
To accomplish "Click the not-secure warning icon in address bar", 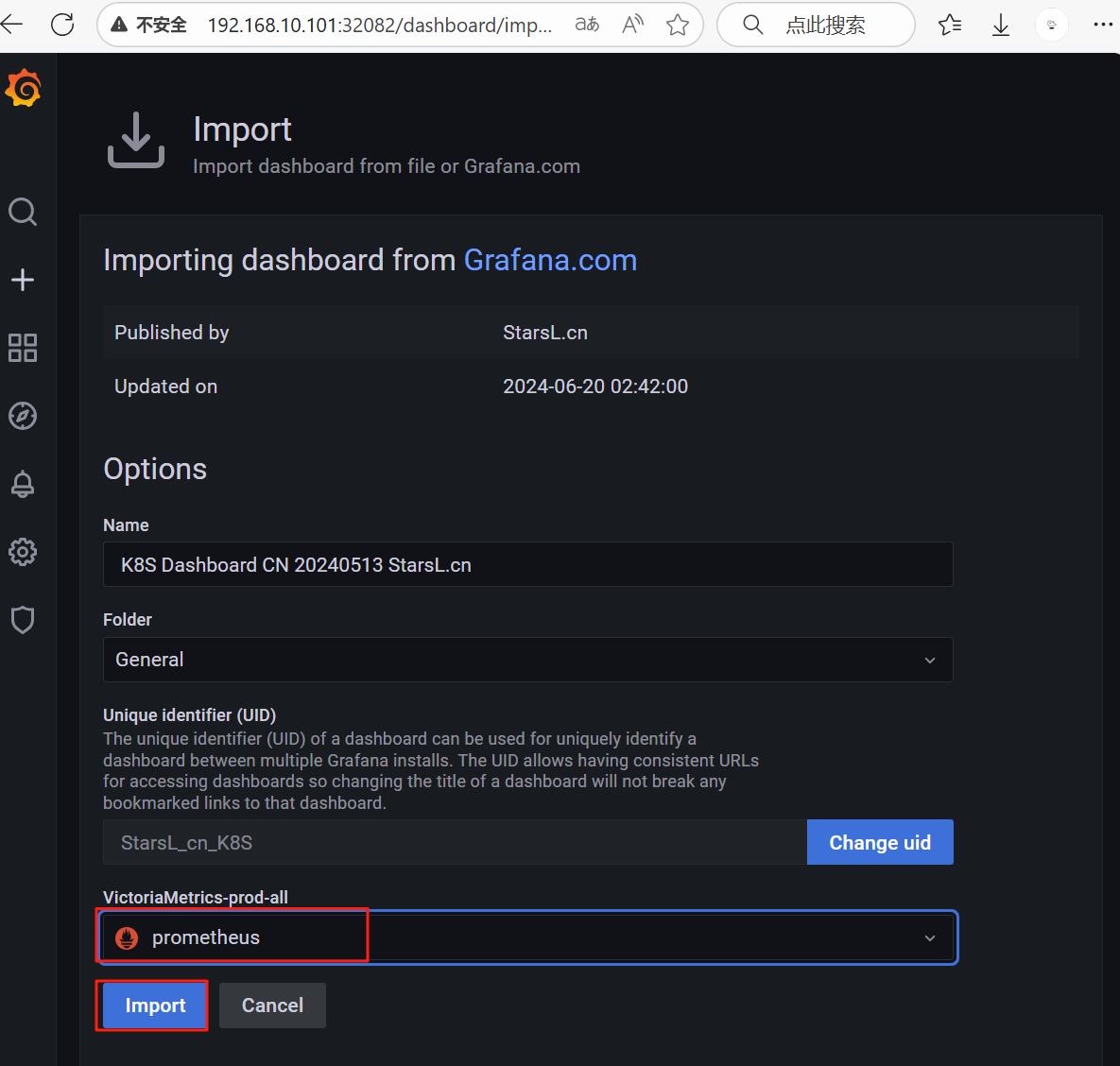I will tap(119, 25).
